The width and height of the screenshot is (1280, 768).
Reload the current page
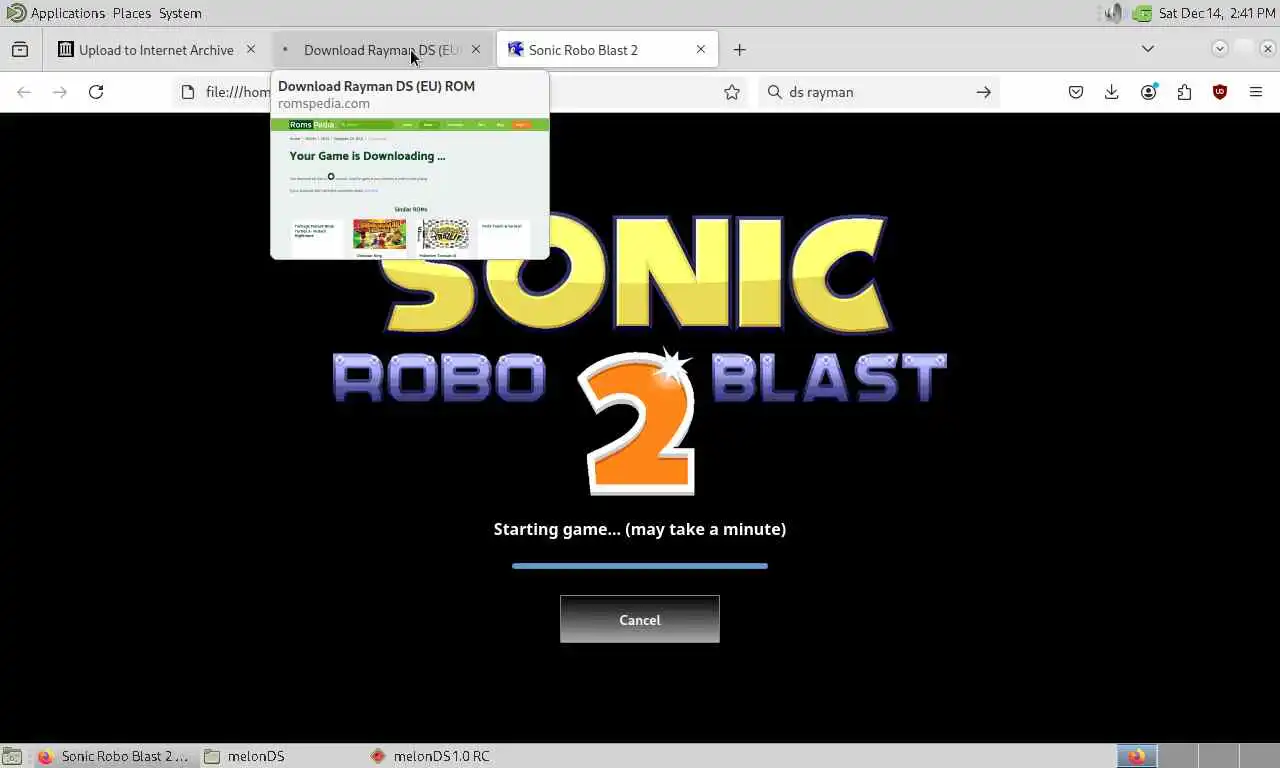point(96,92)
